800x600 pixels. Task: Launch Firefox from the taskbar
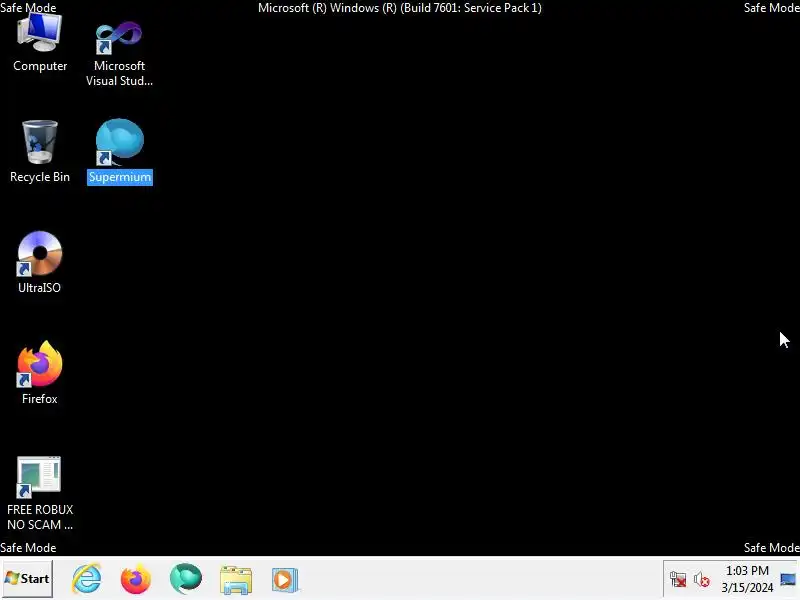136,579
